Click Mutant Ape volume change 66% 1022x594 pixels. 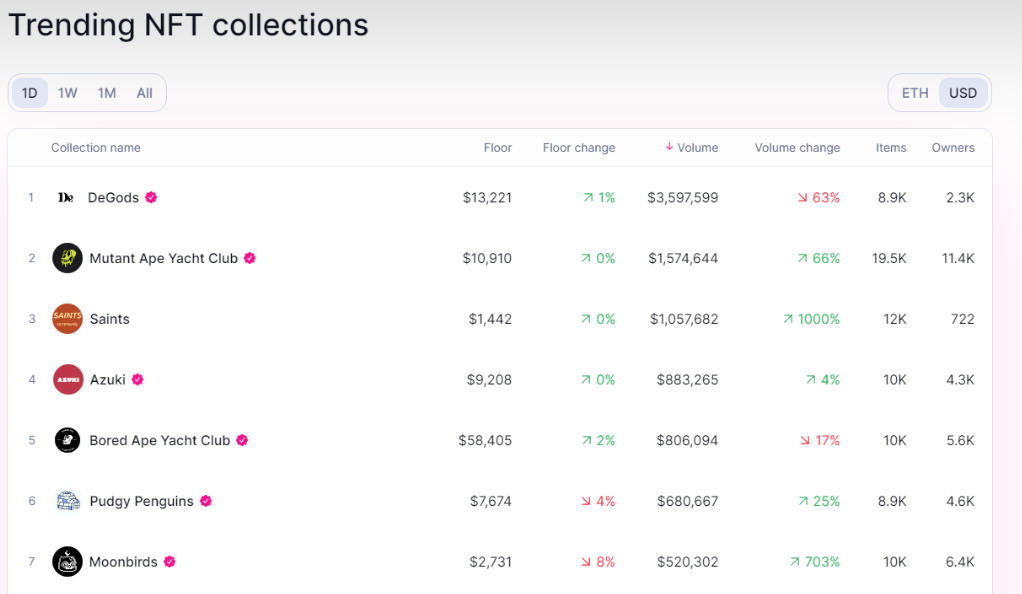point(819,258)
